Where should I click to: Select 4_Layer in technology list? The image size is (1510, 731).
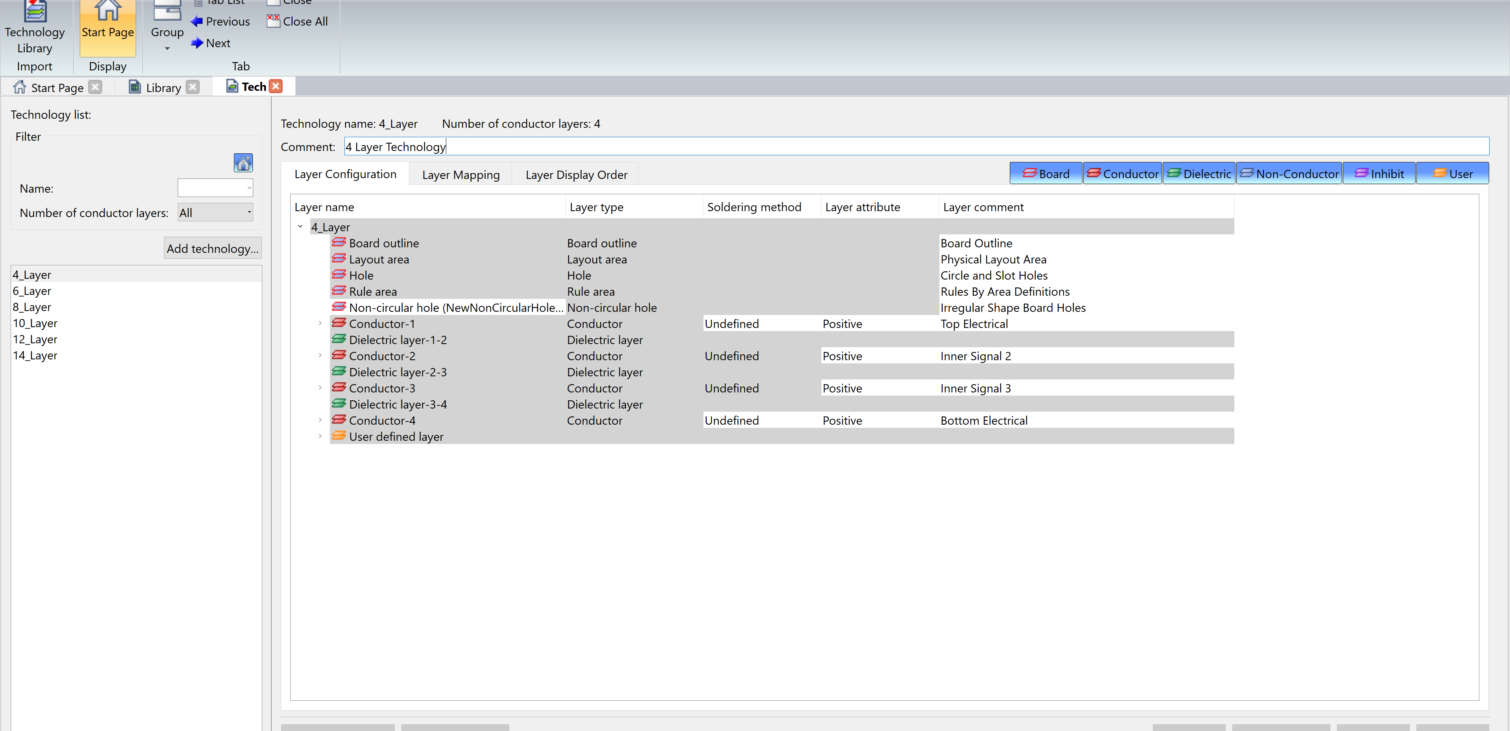coord(136,274)
